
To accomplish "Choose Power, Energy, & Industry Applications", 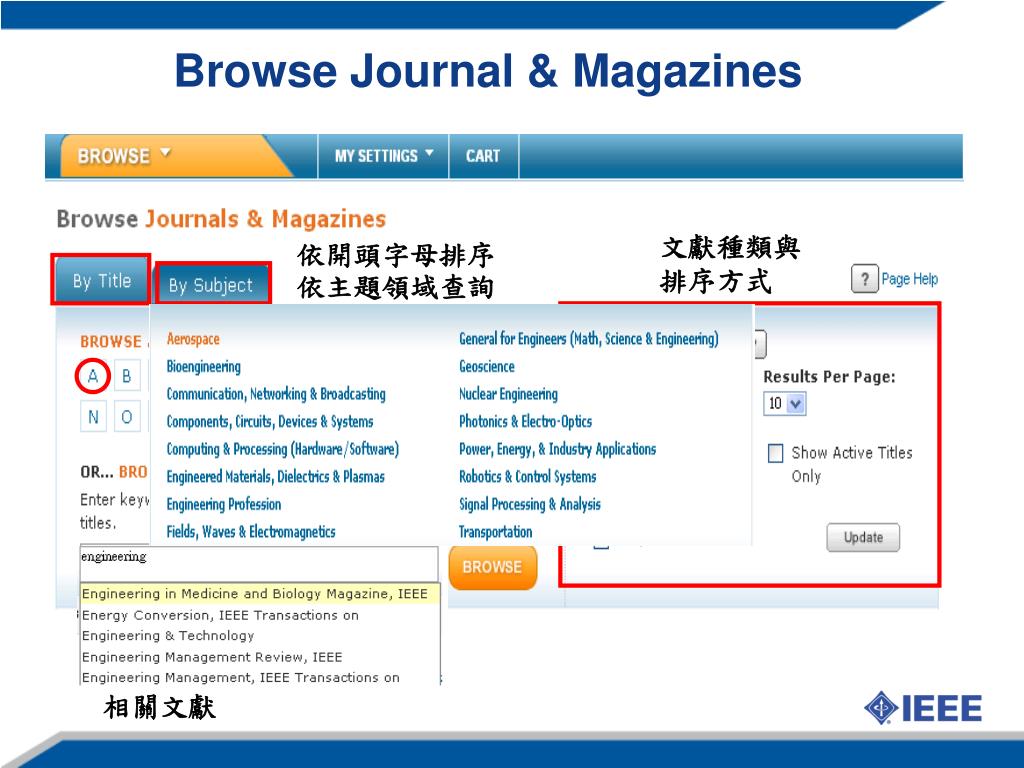I will [x=558, y=449].
